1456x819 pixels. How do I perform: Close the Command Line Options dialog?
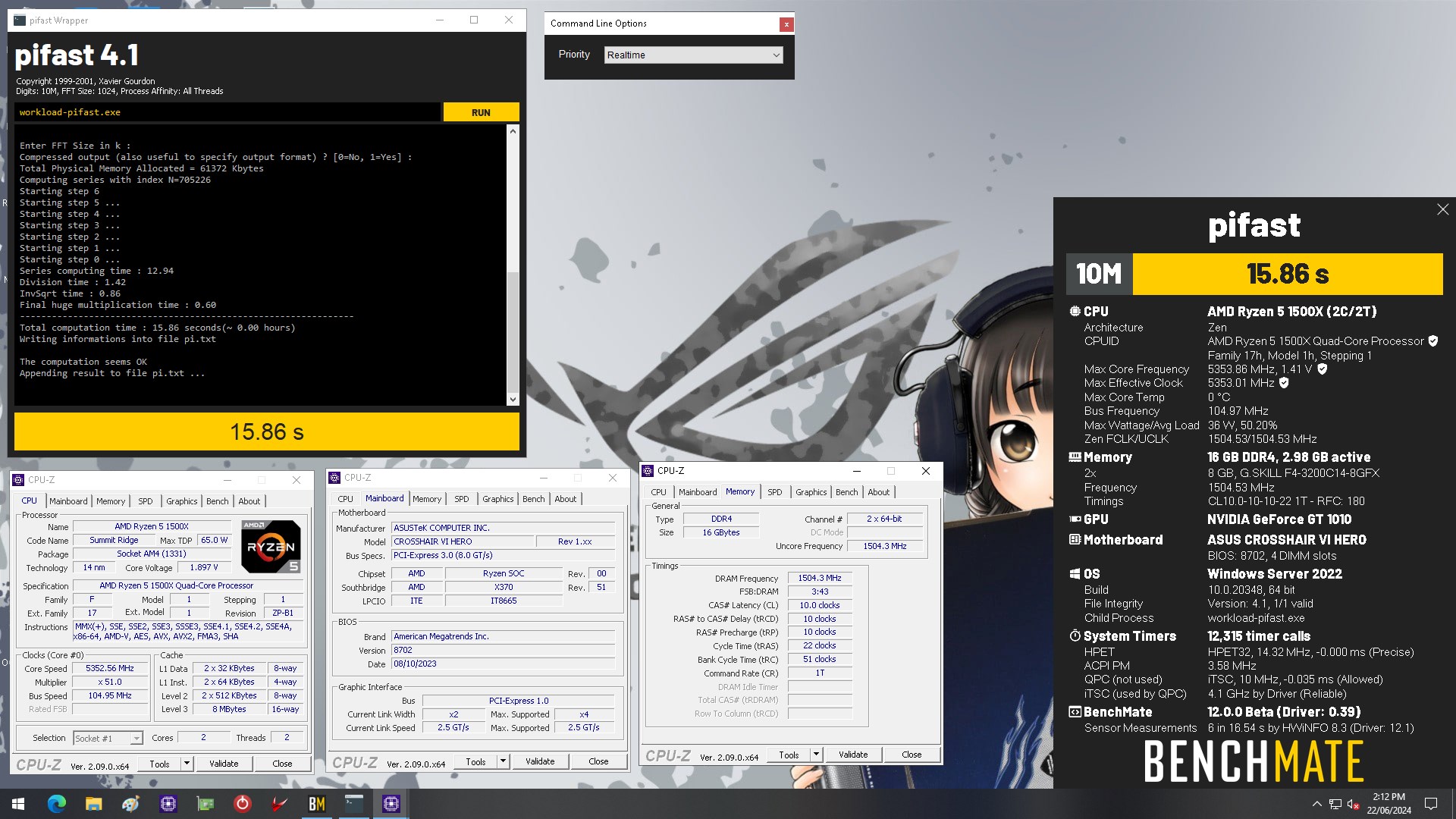point(786,24)
